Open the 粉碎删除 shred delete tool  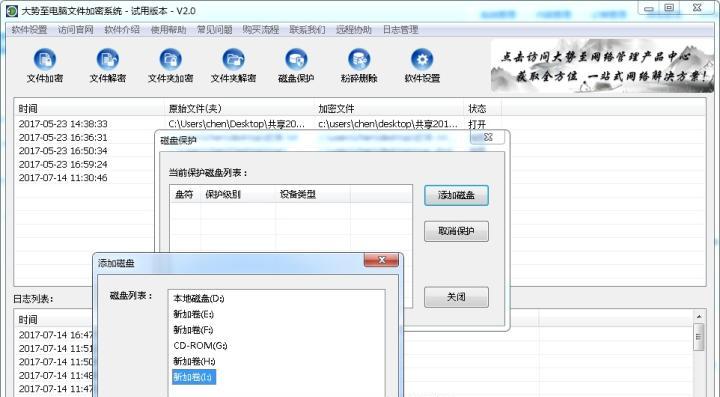click(359, 60)
